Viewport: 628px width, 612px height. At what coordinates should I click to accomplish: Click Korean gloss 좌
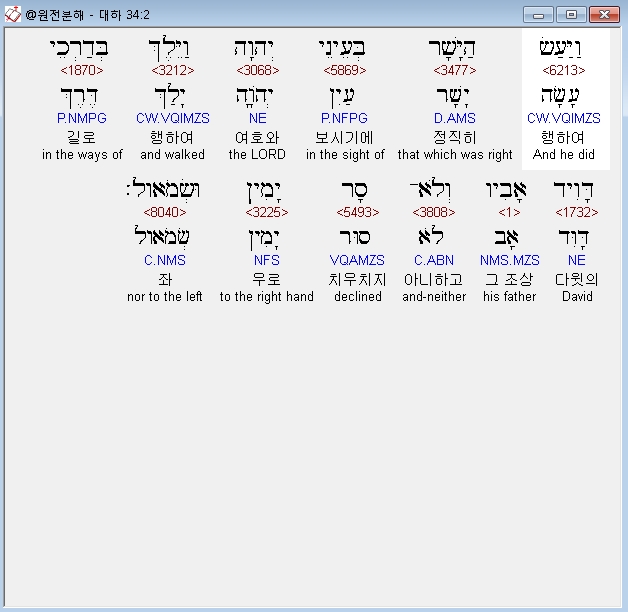165,279
